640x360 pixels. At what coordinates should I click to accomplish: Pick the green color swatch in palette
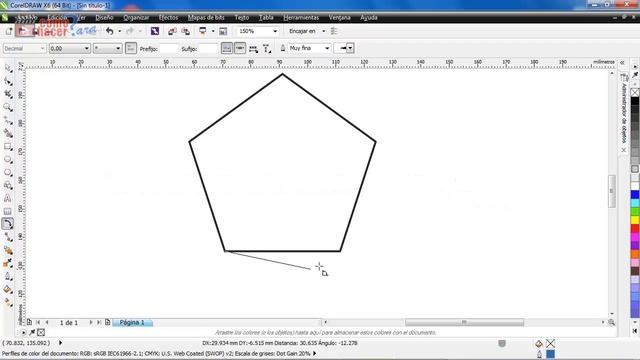(x=635, y=211)
